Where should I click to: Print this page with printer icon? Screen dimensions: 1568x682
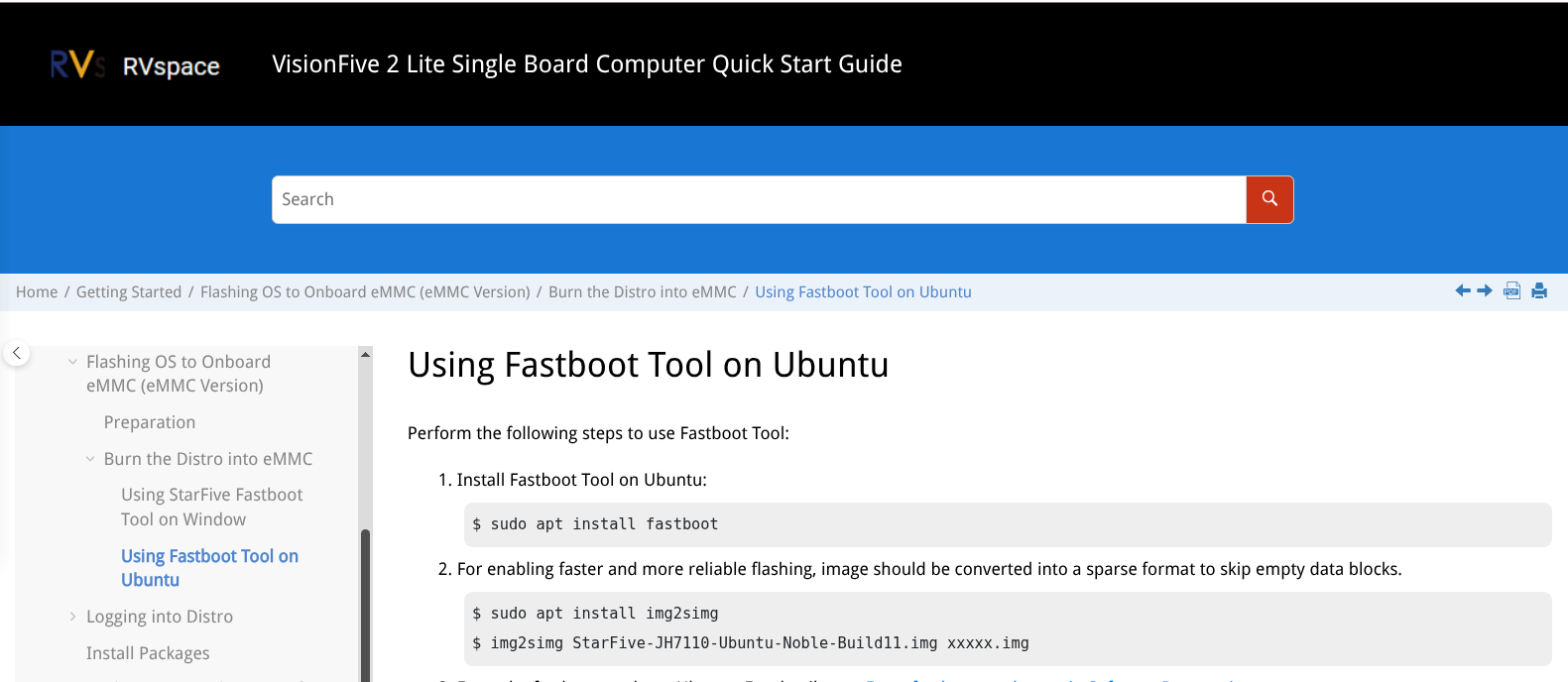tap(1539, 290)
